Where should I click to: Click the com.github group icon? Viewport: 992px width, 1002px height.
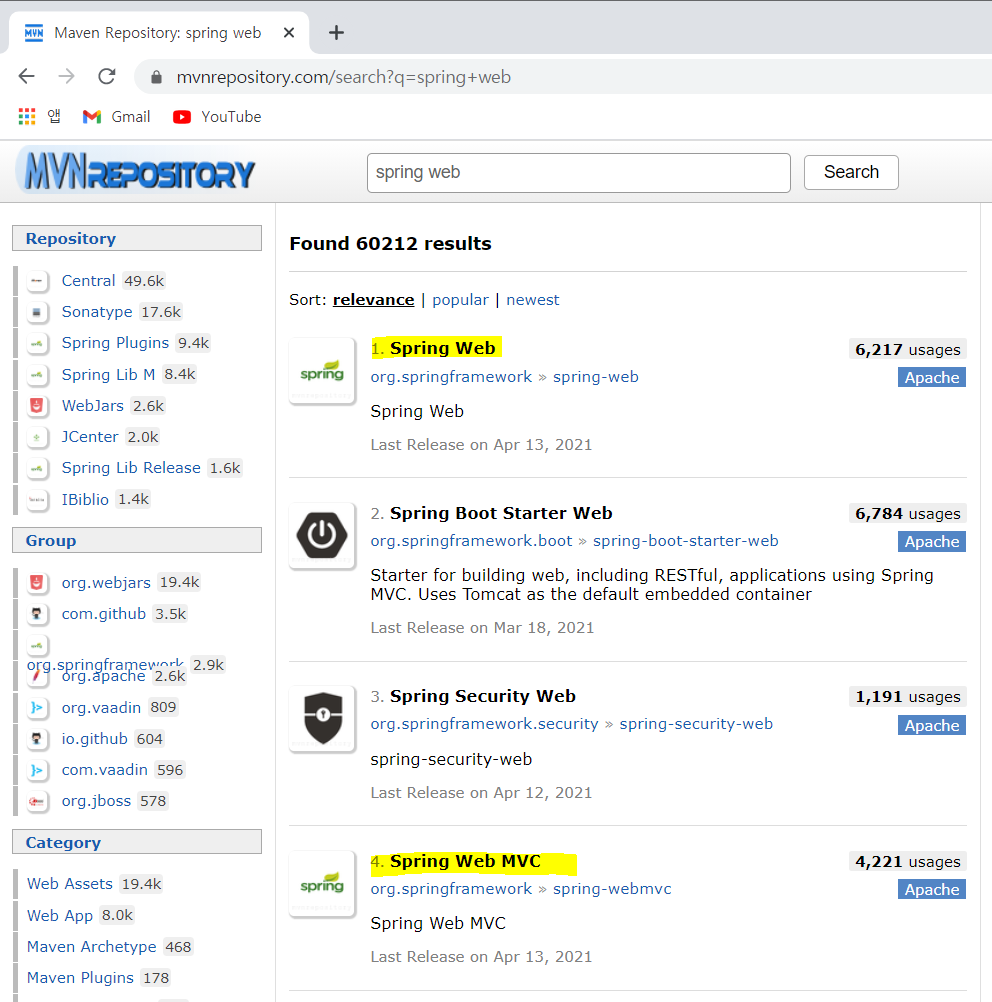click(37, 614)
